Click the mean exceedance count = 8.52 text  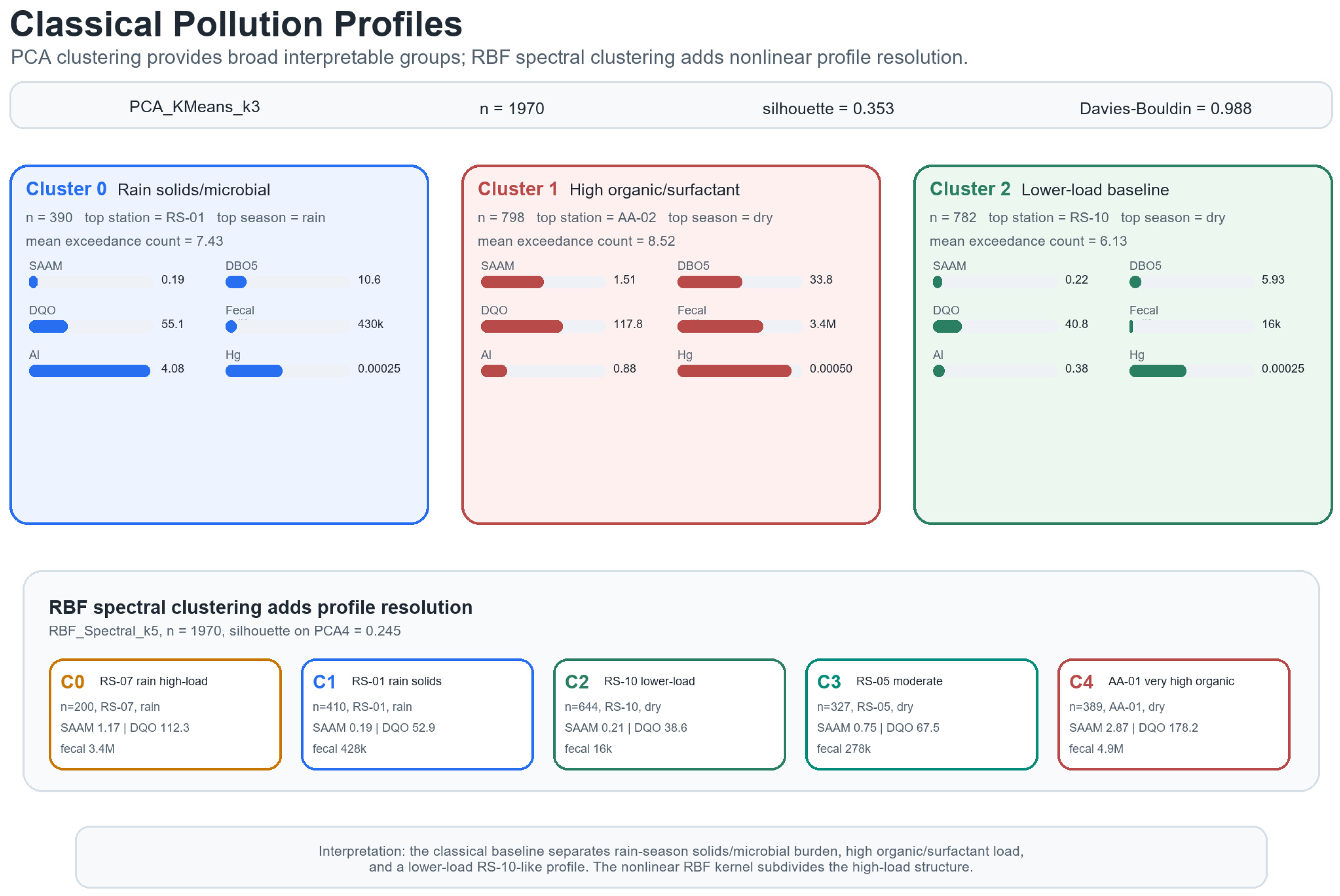[576, 241]
